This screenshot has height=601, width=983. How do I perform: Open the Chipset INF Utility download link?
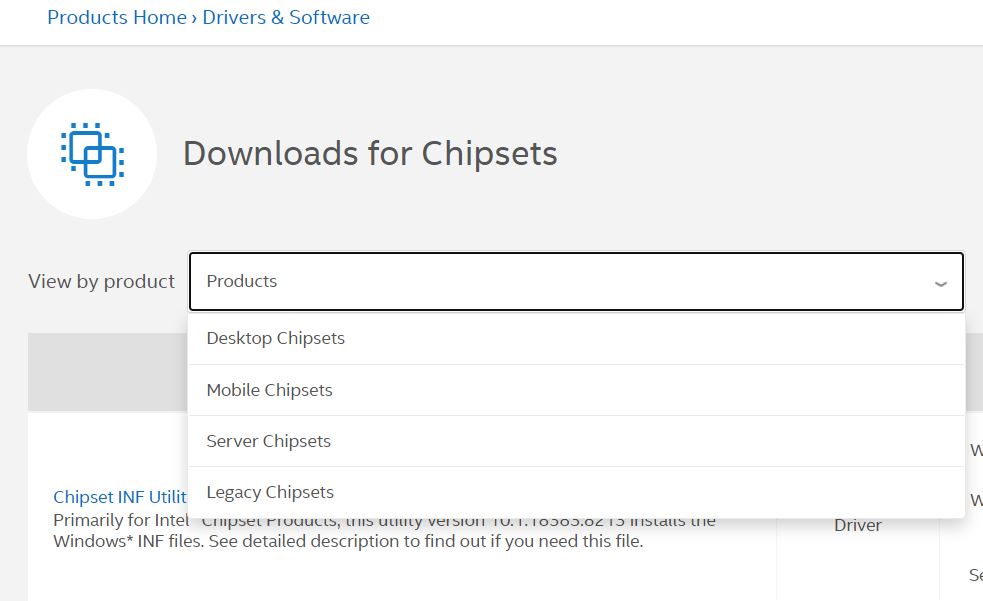pyautogui.click(x=119, y=497)
